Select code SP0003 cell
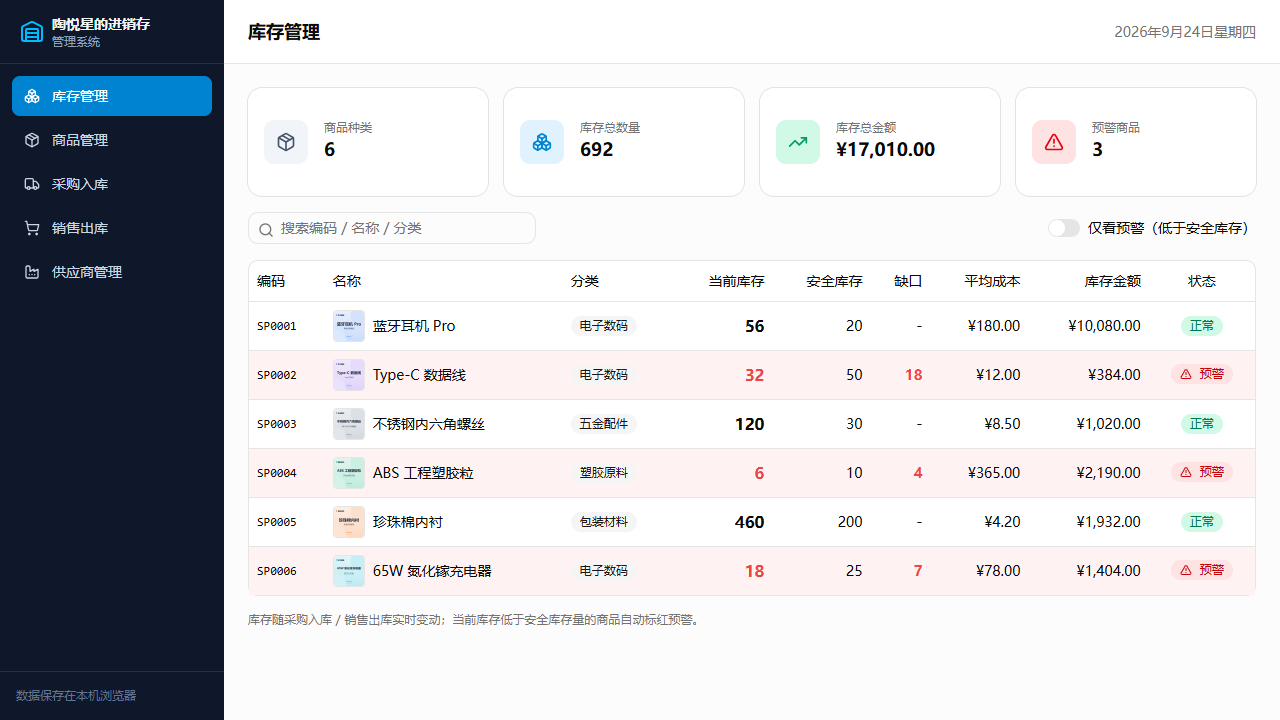Screen dimensions: 1280x720 pyautogui.click(x=277, y=424)
